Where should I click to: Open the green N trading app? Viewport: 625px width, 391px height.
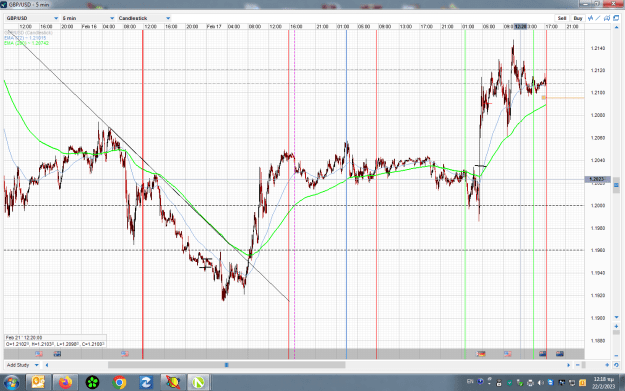pyautogui.click(x=198, y=383)
